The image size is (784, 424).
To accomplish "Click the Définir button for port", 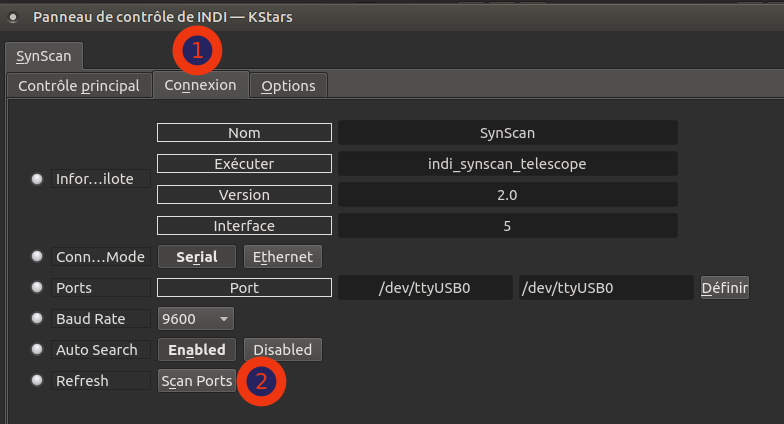I will click(x=725, y=288).
